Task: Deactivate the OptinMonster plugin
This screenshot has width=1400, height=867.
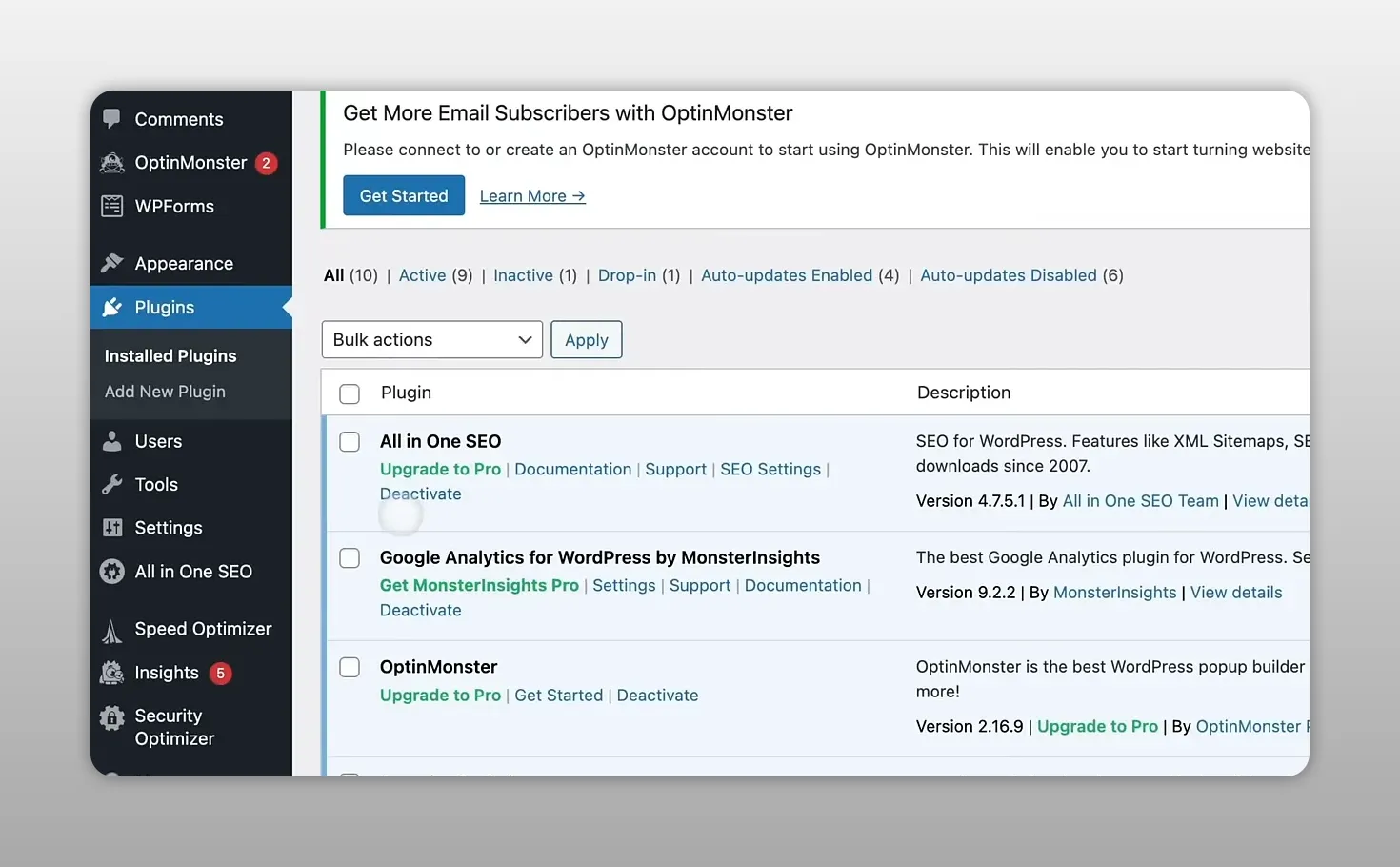Action: 658,696
